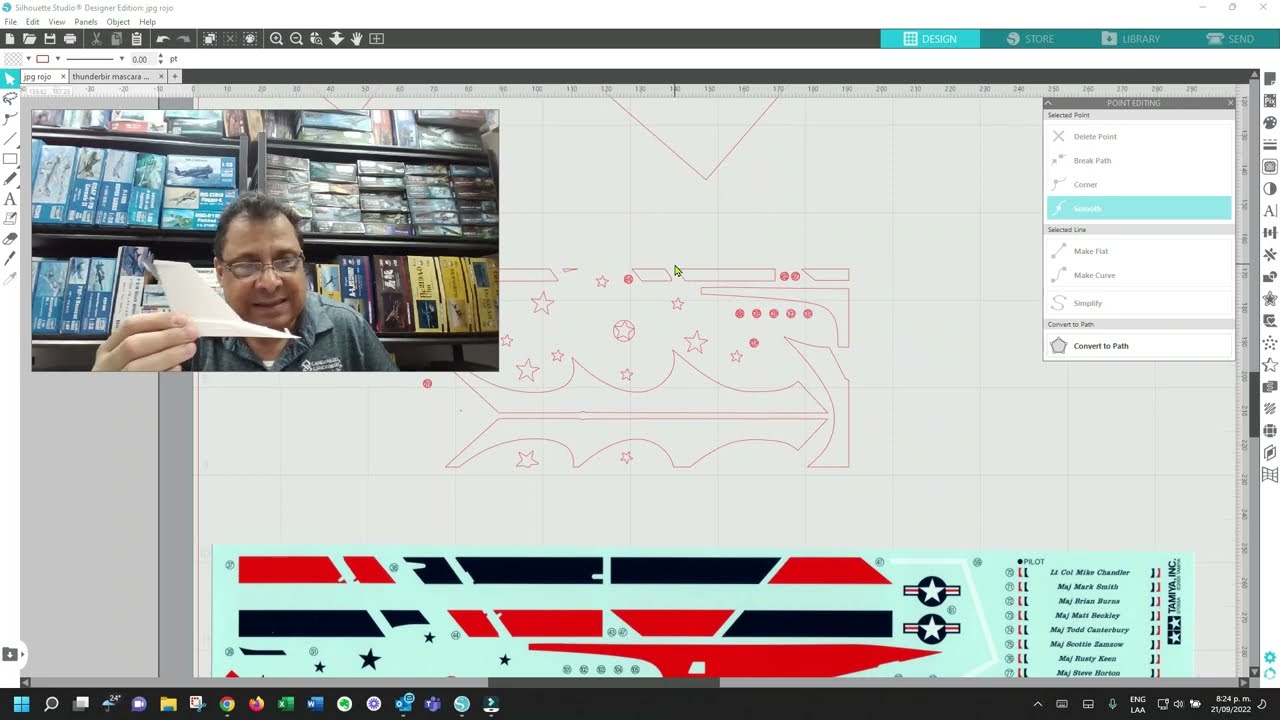Screen dimensions: 1280x720
Task: Click Convert to Path button
Action: coord(1139,346)
